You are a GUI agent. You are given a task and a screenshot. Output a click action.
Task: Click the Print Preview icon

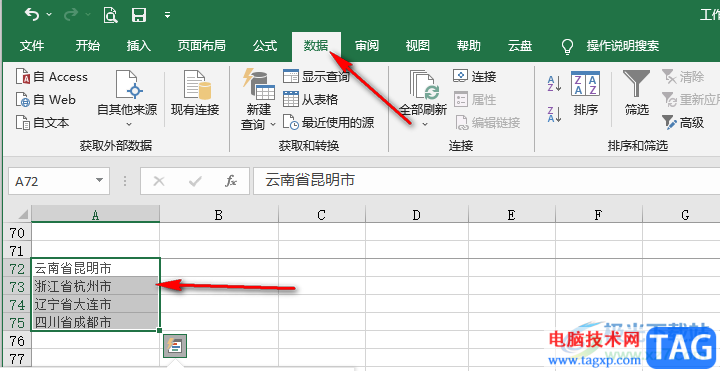pyautogui.click(x=111, y=15)
